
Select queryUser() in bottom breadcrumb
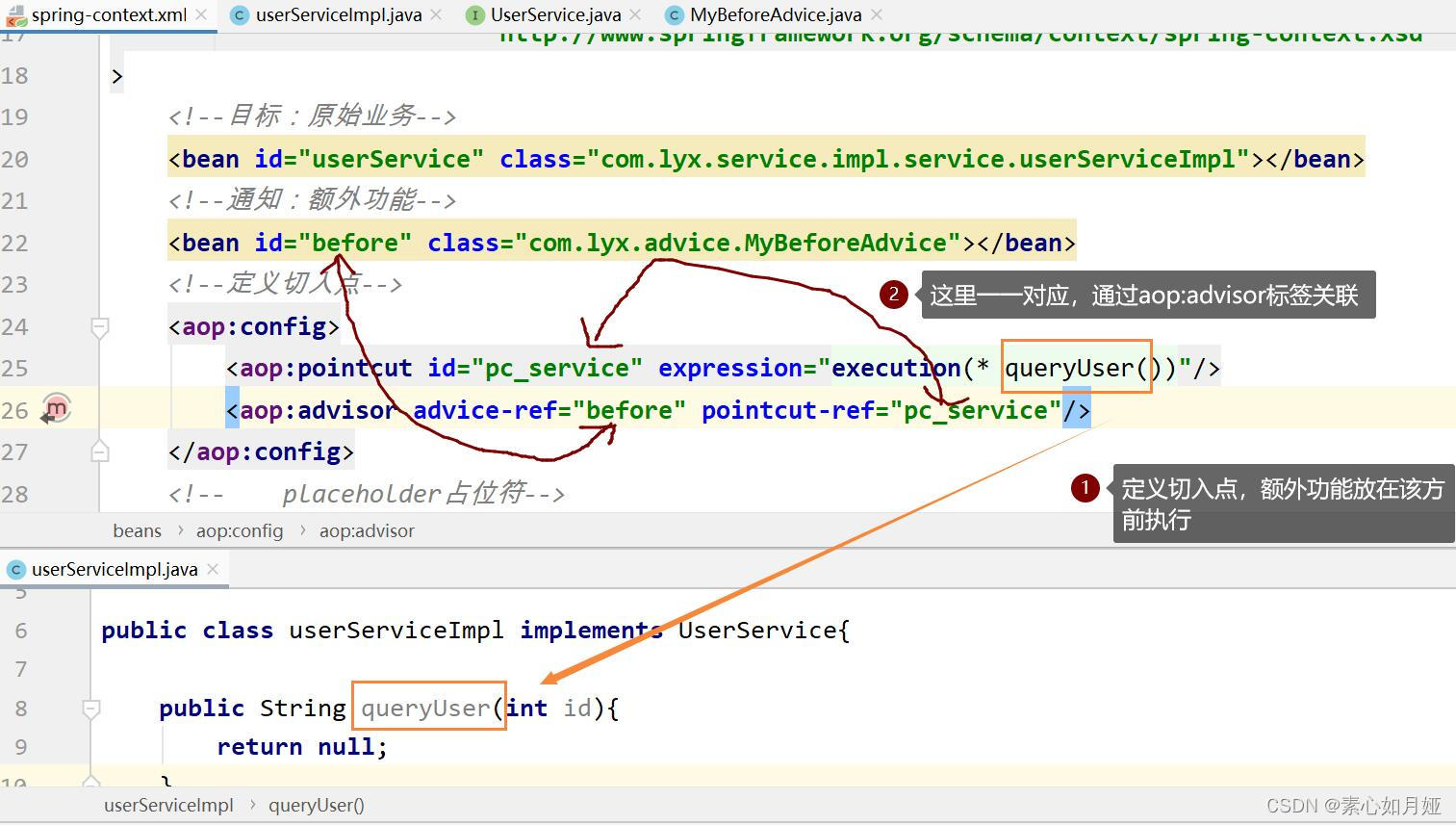click(317, 805)
